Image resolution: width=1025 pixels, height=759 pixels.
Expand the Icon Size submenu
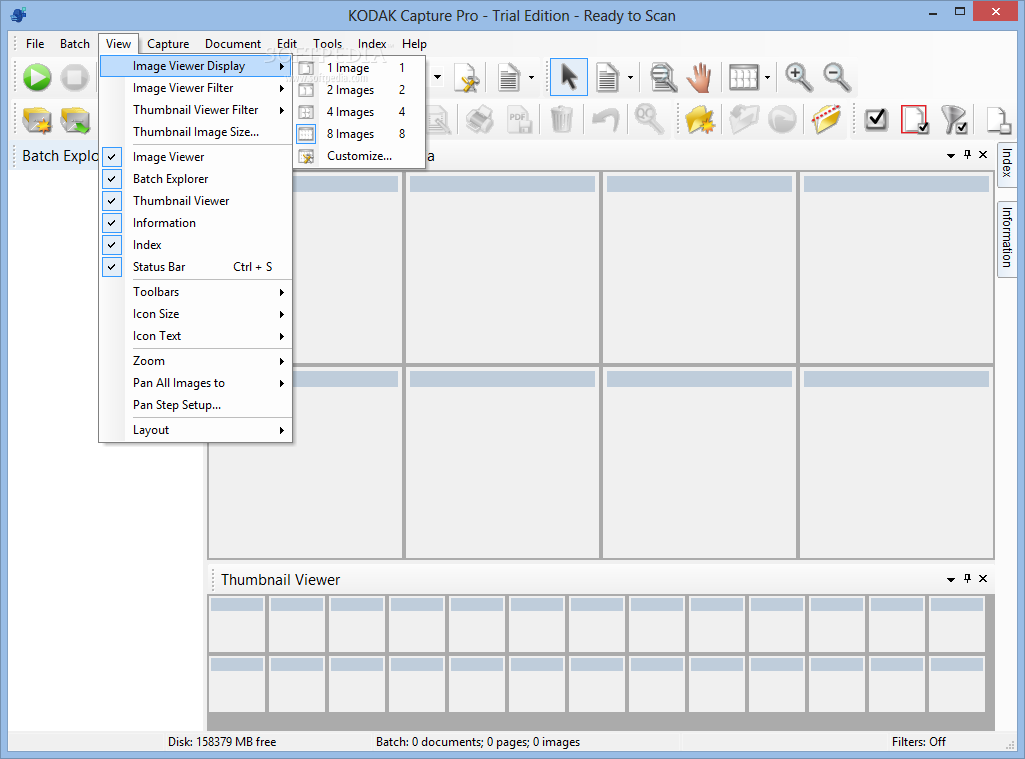click(195, 314)
